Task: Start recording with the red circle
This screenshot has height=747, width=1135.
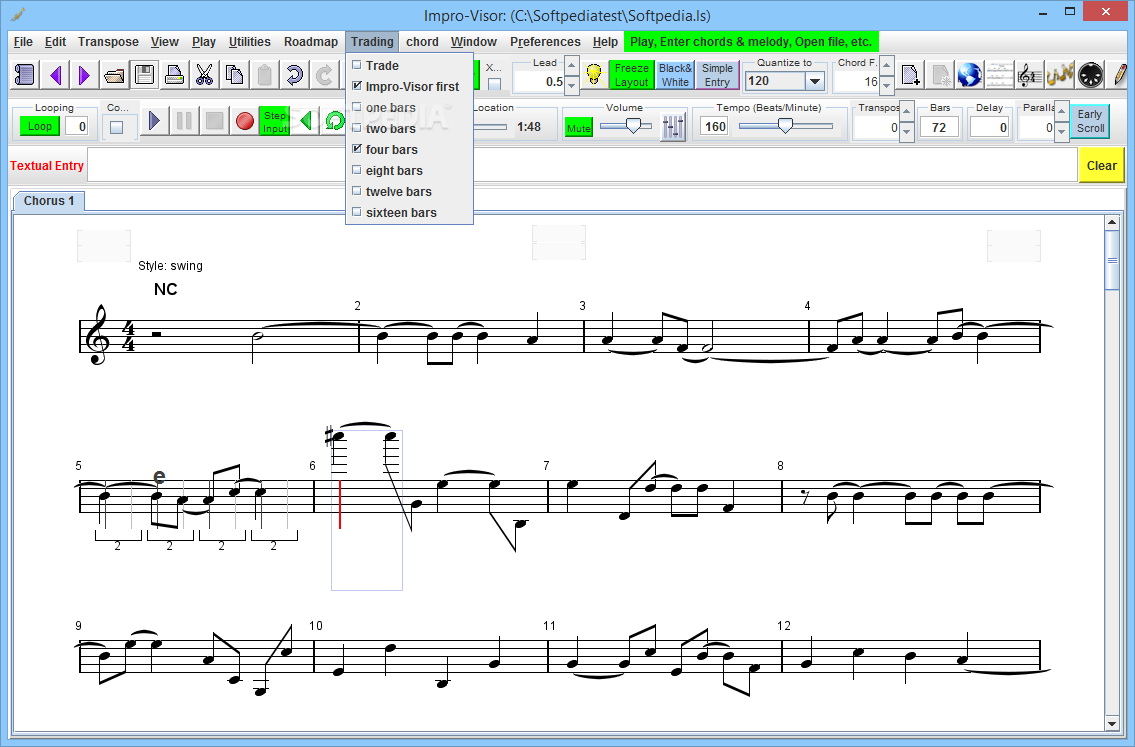Action: coord(245,120)
